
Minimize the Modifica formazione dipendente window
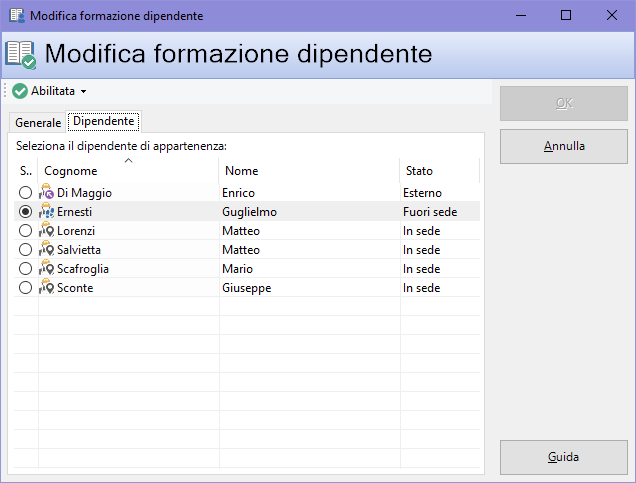521,15
